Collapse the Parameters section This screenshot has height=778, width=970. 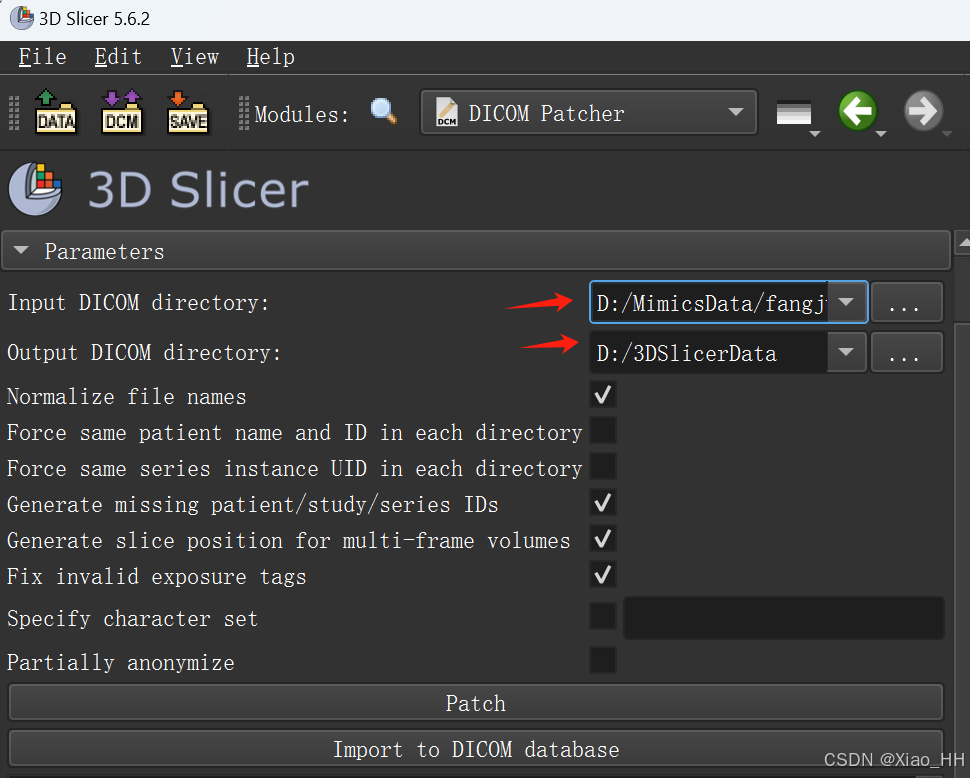point(476,251)
